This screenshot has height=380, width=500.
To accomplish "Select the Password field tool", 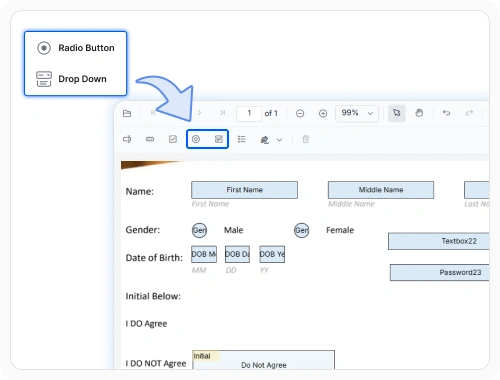I will point(150,139).
